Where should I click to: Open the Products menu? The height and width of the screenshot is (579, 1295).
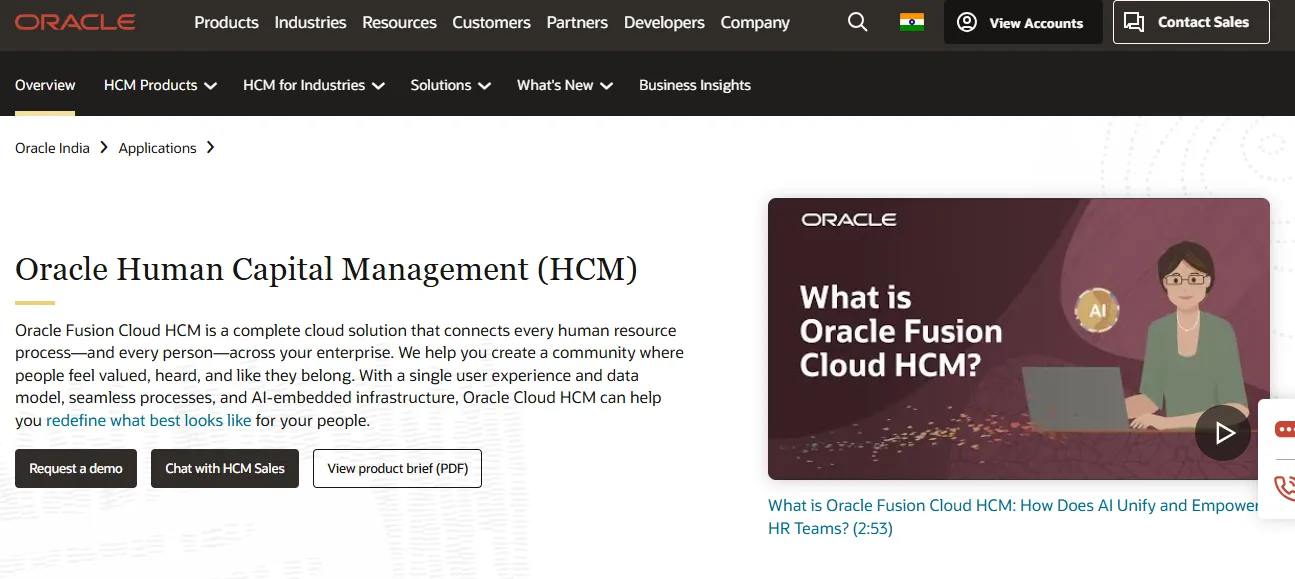(x=226, y=22)
